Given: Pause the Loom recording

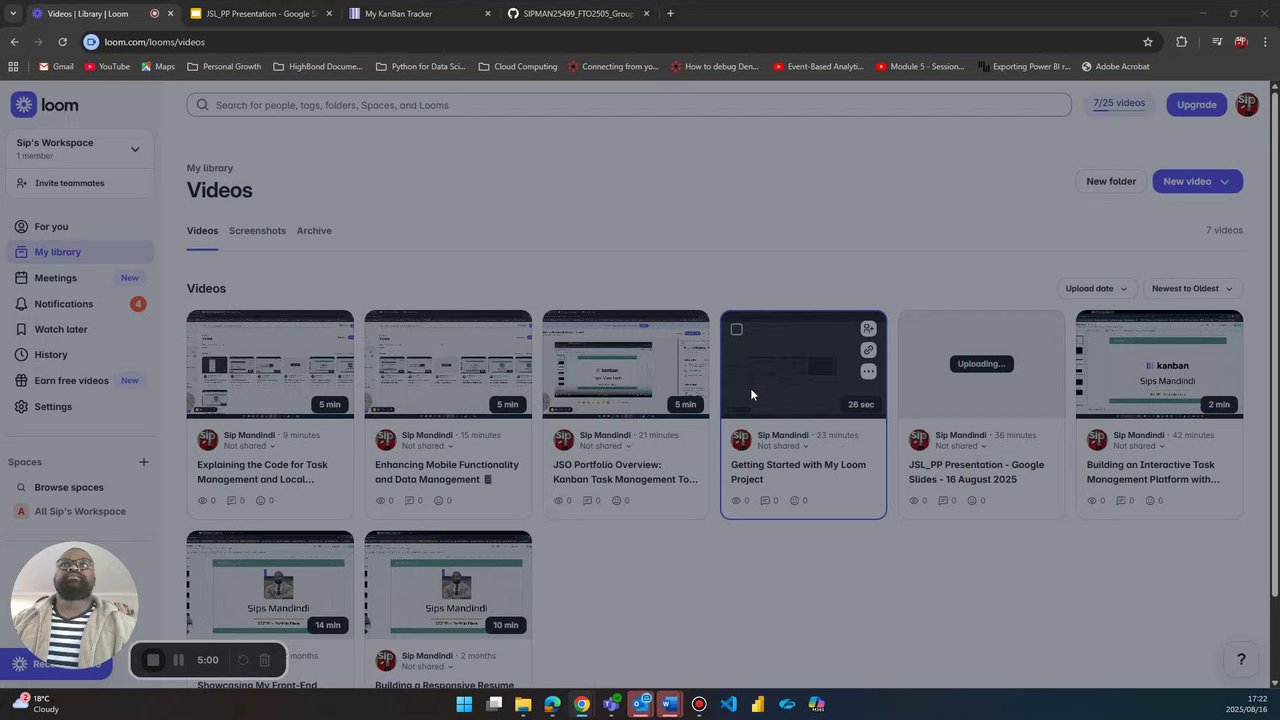Looking at the screenshot, I should (178, 660).
